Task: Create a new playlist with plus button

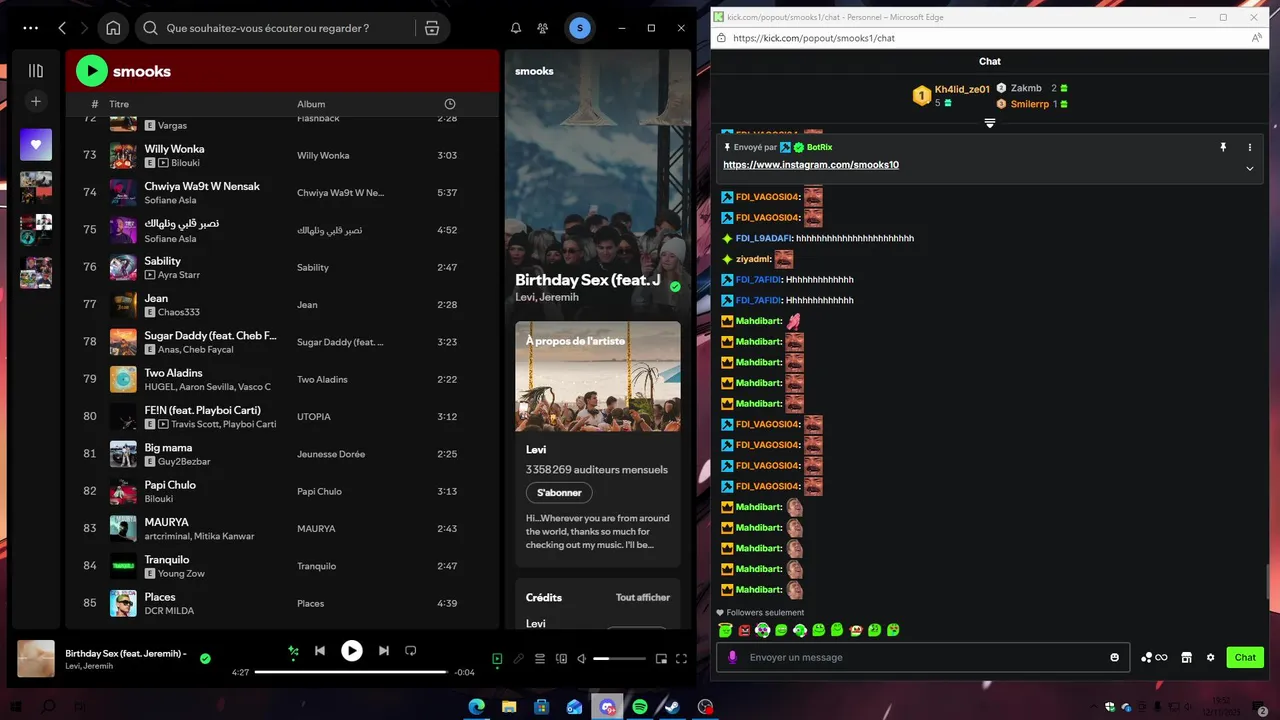Action: (36, 101)
